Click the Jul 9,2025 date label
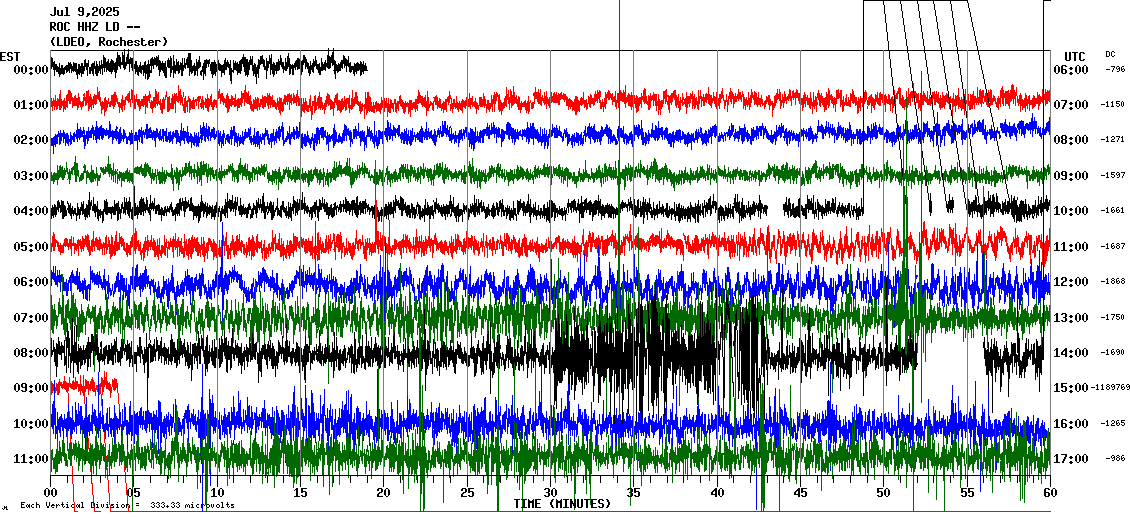 [x=84, y=12]
